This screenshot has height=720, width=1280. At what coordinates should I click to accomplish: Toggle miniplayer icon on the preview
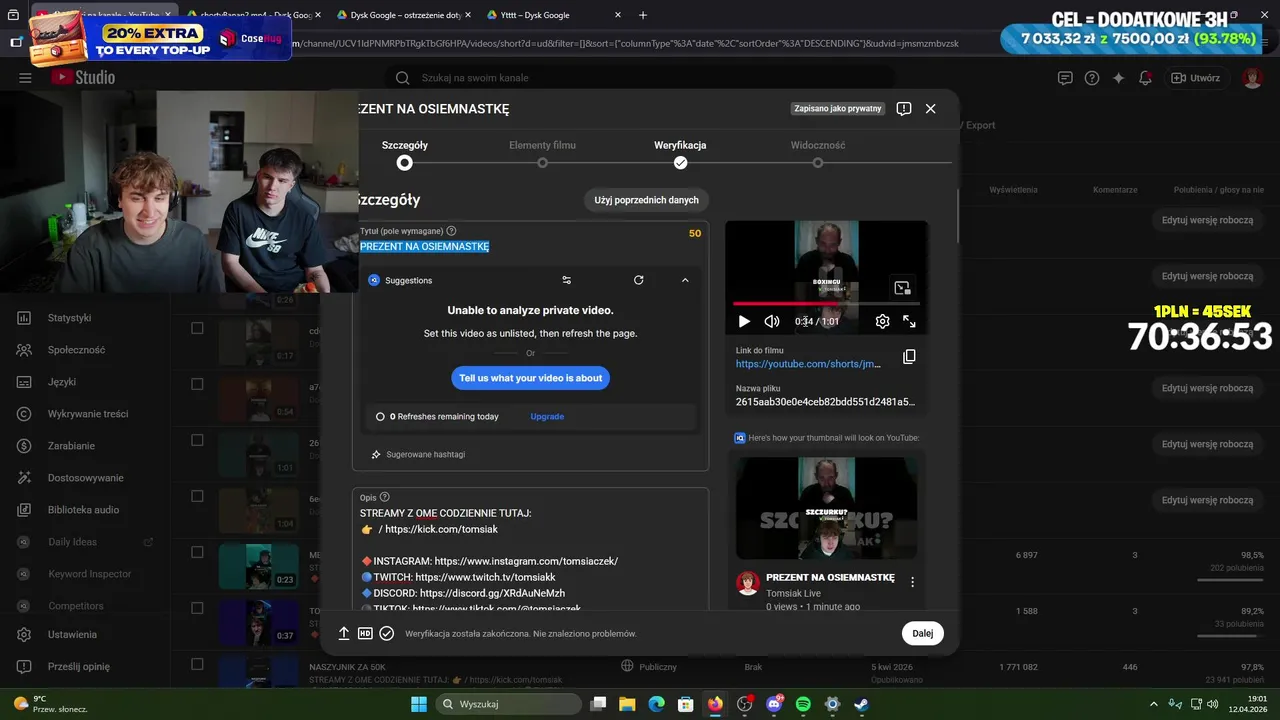click(x=902, y=288)
